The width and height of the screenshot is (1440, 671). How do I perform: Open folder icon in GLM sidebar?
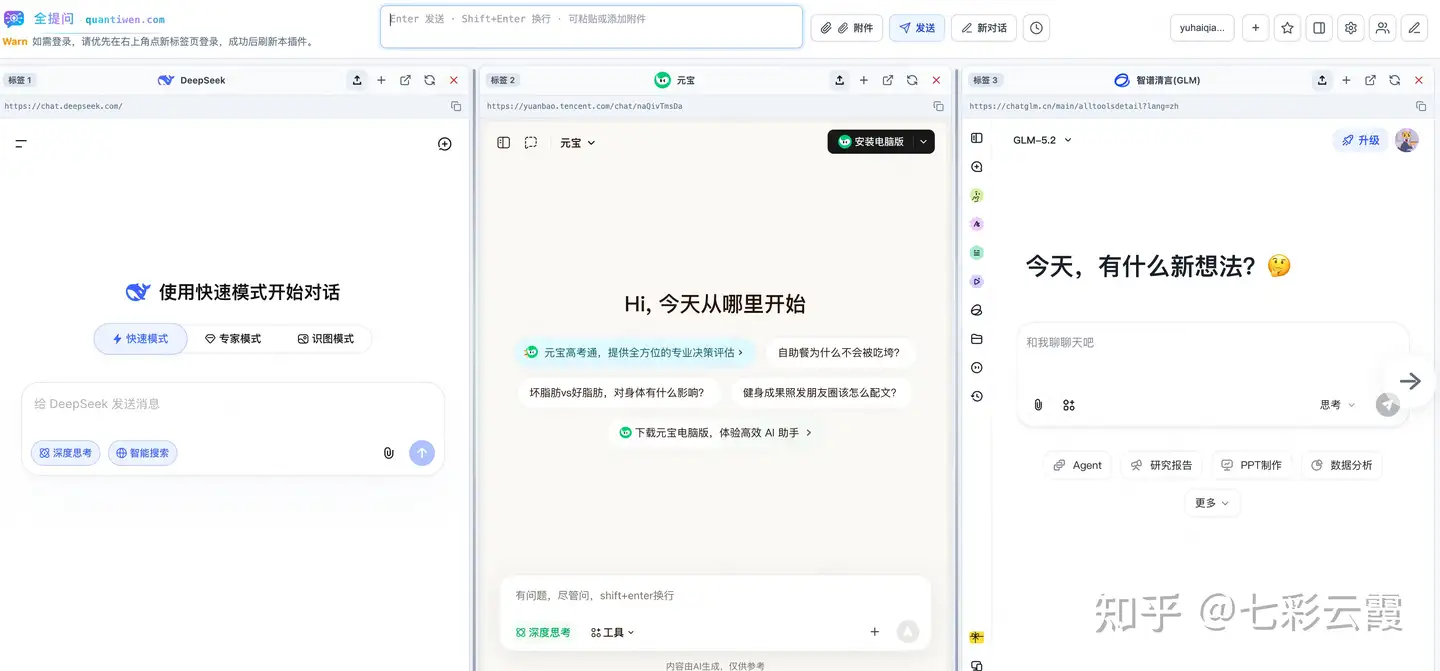(977, 339)
